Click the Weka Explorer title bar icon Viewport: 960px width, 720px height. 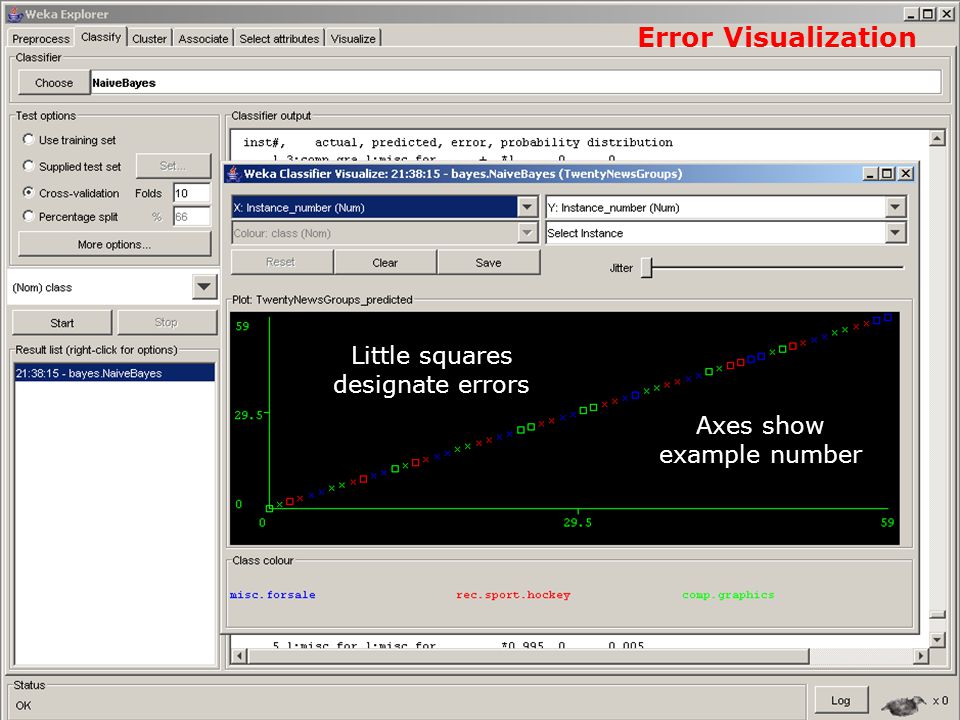(x=15, y=13)
